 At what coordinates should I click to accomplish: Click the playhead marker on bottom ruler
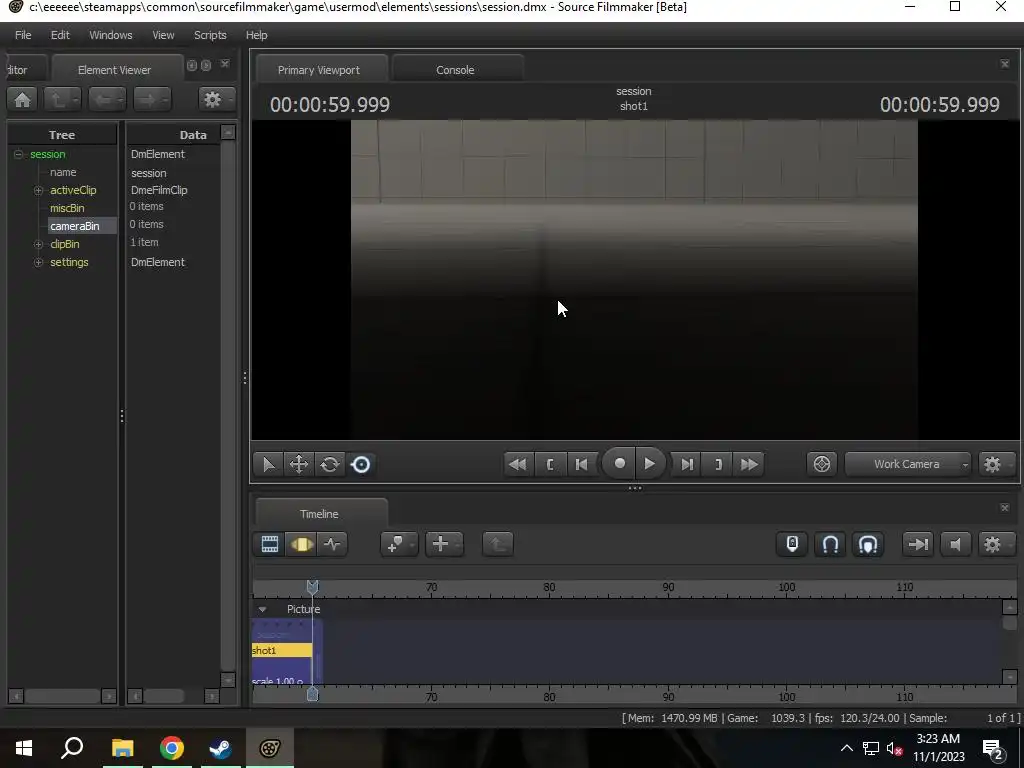coord(313,694)
